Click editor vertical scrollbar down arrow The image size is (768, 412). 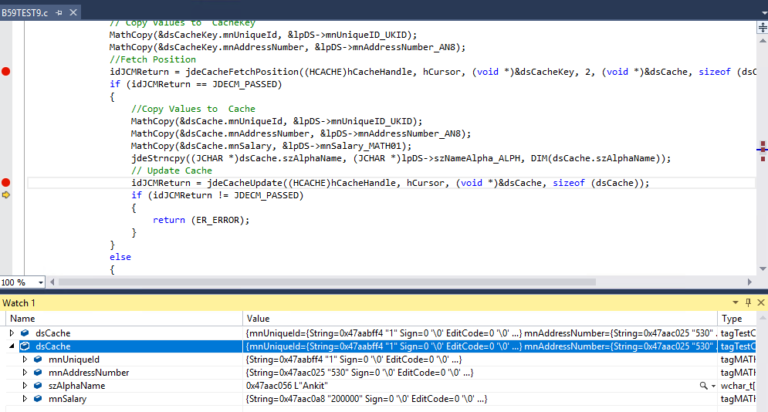[763, 268]
